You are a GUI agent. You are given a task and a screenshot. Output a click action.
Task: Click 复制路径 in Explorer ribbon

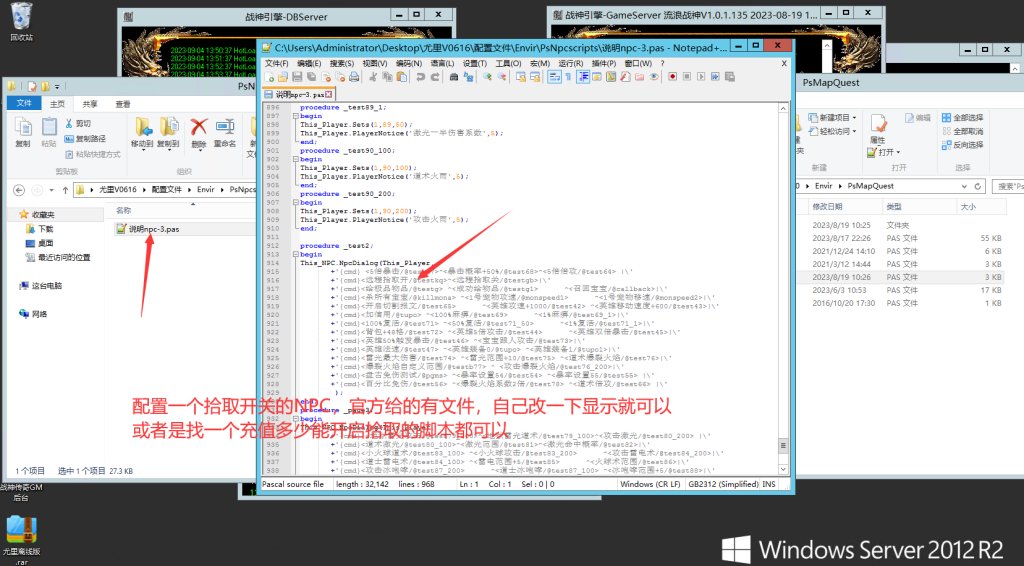[86, 138]
